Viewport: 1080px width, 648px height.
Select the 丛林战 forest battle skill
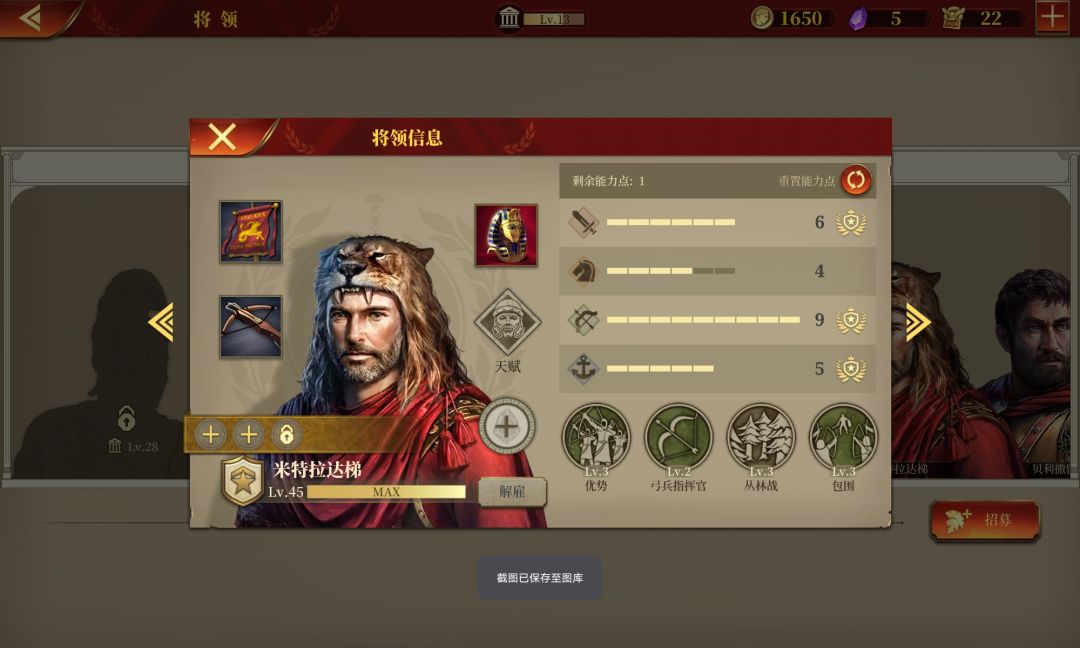coord(761,437)
